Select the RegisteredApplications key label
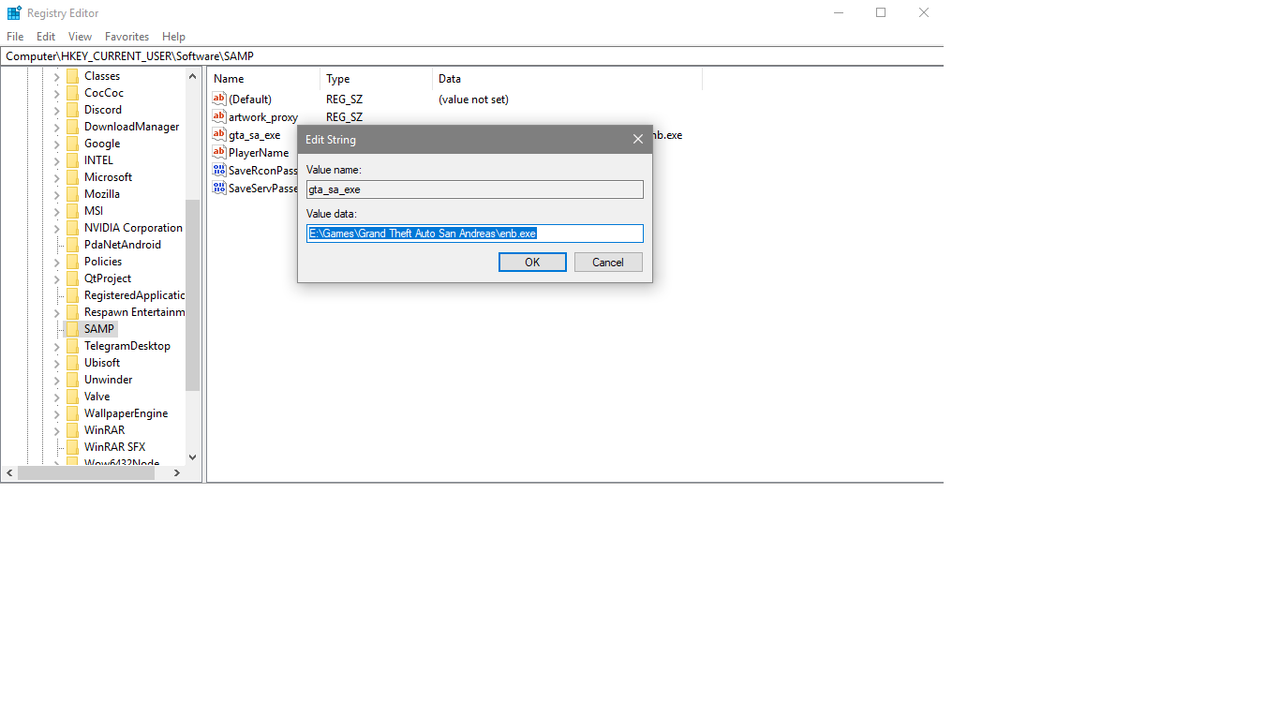1280x720 pixels. click(x=134, y=295)
